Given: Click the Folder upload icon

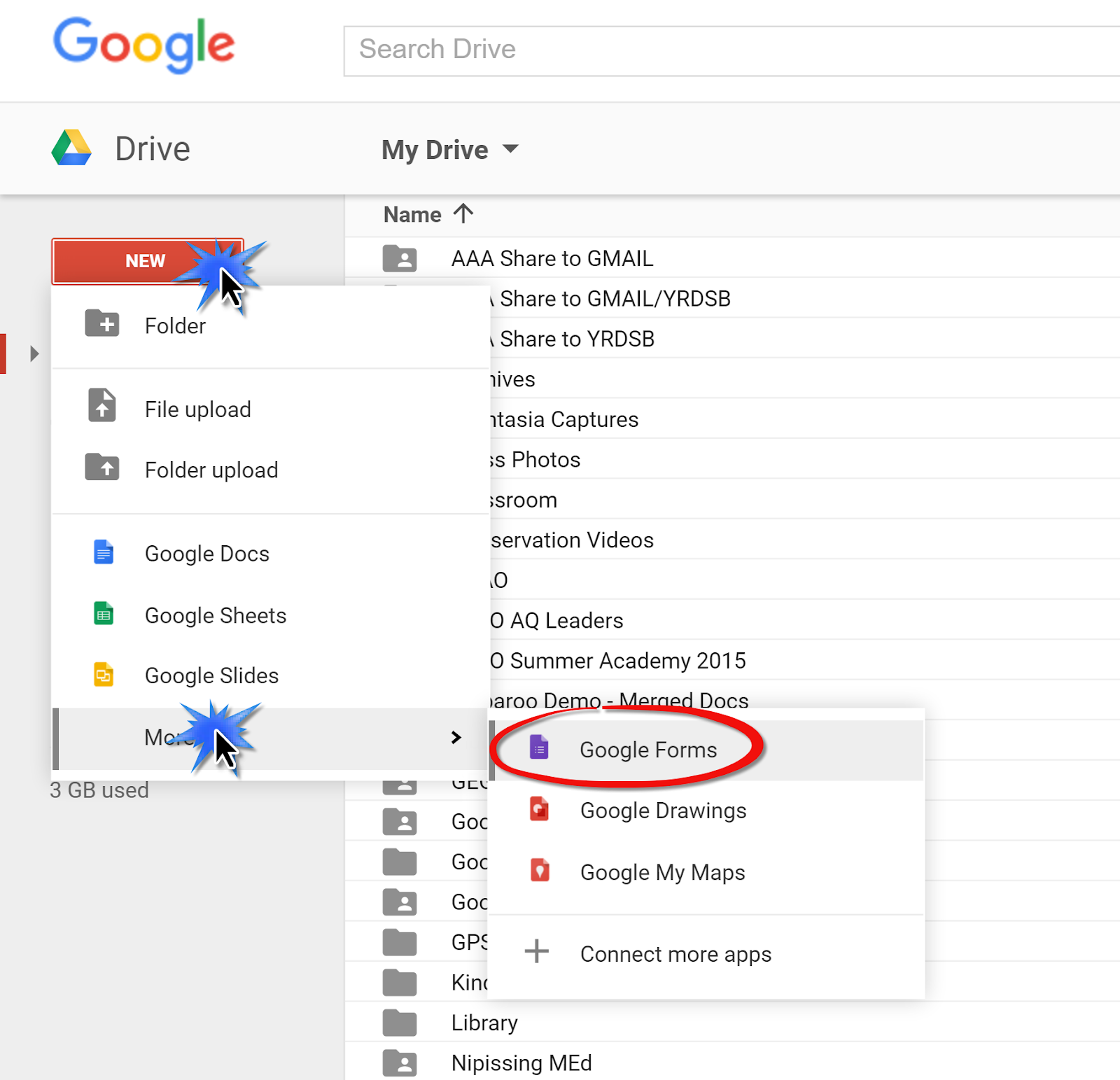Looking at the screenshot, I should 102,467.
